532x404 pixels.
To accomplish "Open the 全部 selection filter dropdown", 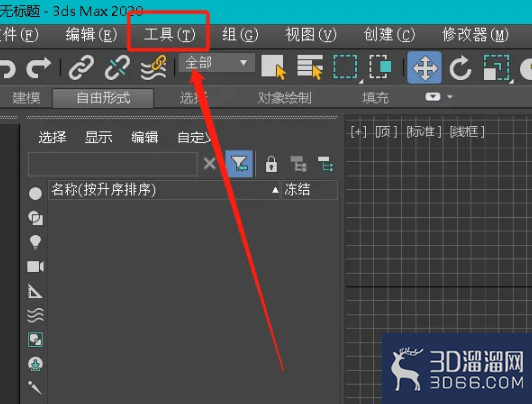I will [216, 62].
